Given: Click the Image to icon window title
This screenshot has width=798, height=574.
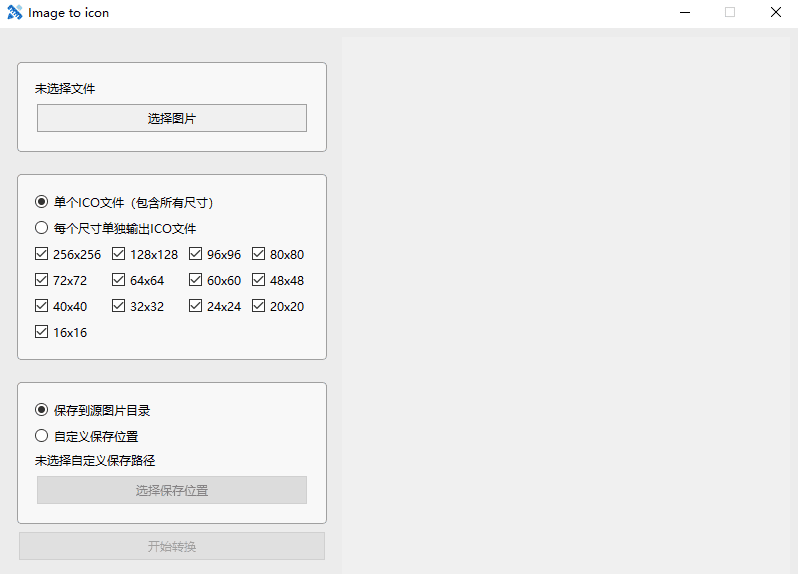Looking at the screenshot, I should (68, 13).
